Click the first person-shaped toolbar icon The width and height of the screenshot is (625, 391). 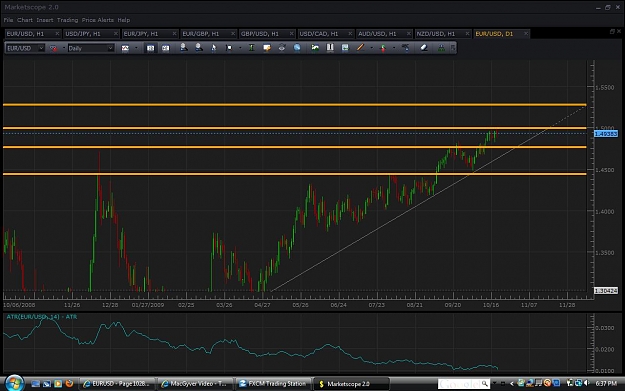184,48
